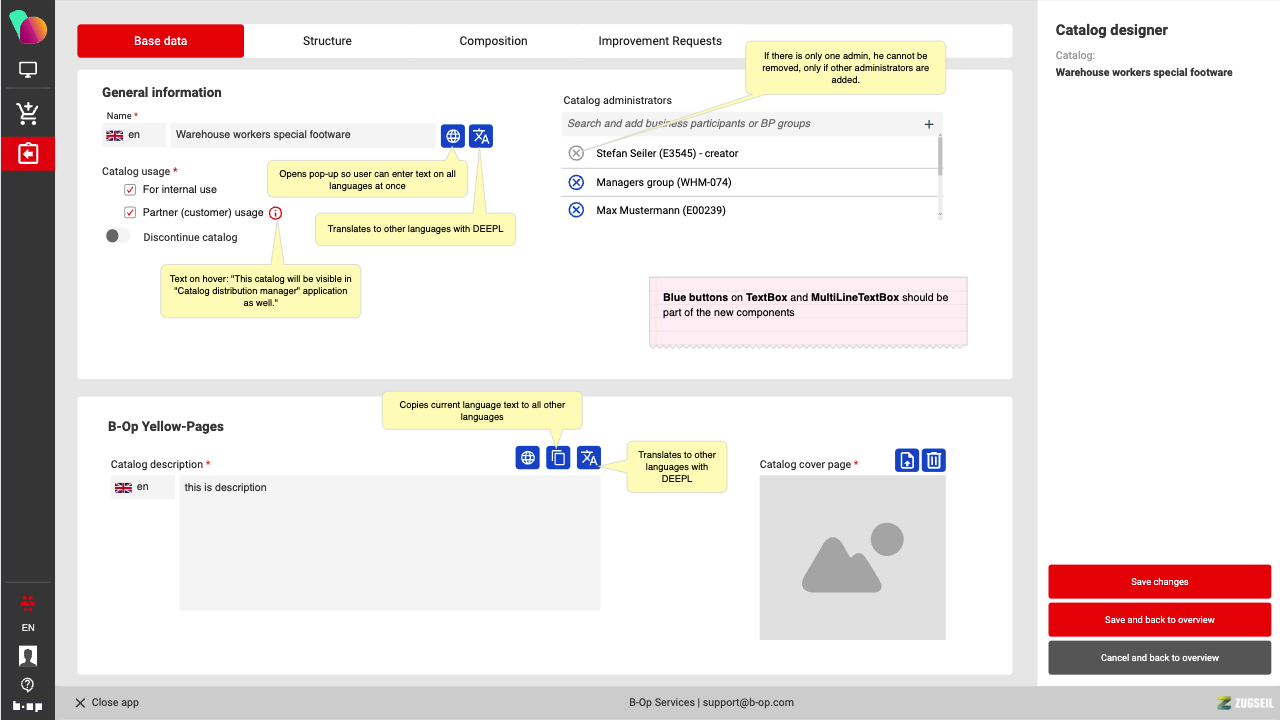Image resolution: width=1280 pixels, height=720 pixels.
Task: Open the Improvement Requests tab
Action: point(660,41)
